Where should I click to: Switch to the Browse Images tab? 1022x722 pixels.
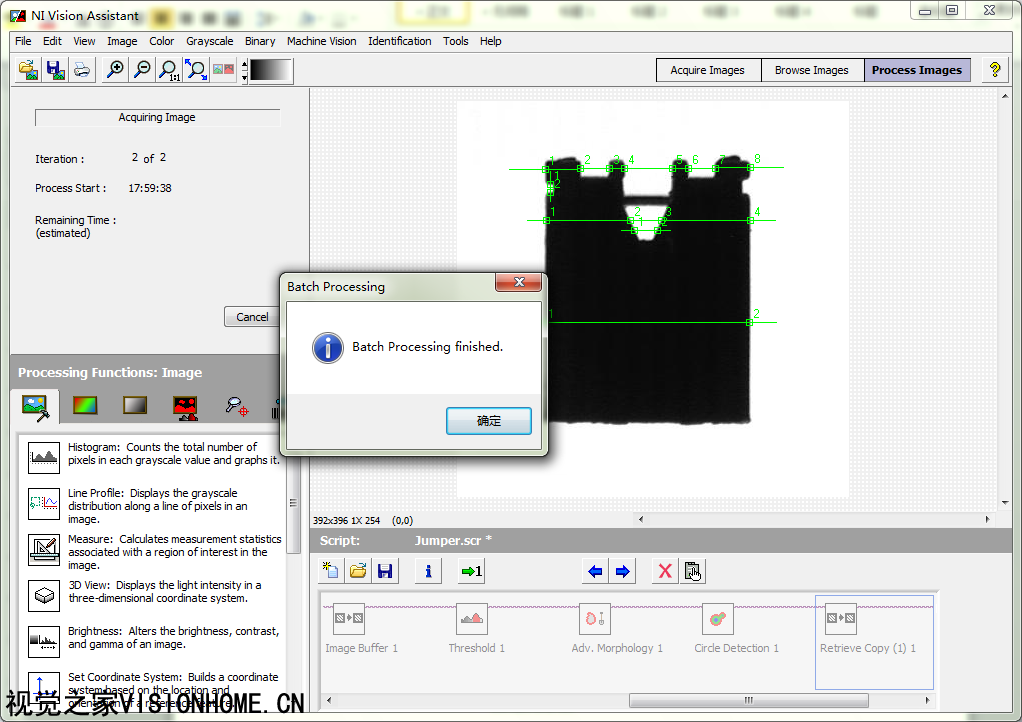tap(811, 70)
